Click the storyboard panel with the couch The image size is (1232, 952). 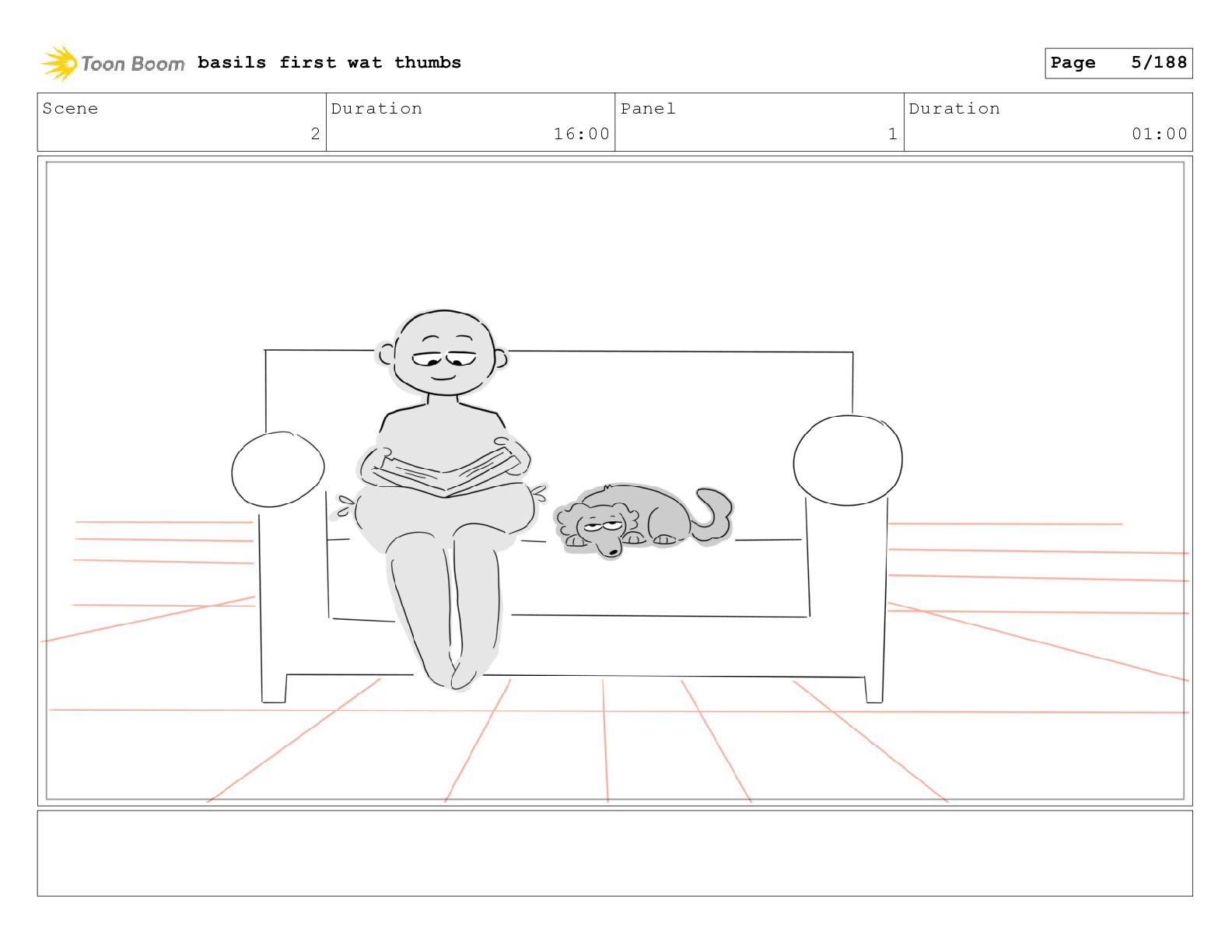614,481
